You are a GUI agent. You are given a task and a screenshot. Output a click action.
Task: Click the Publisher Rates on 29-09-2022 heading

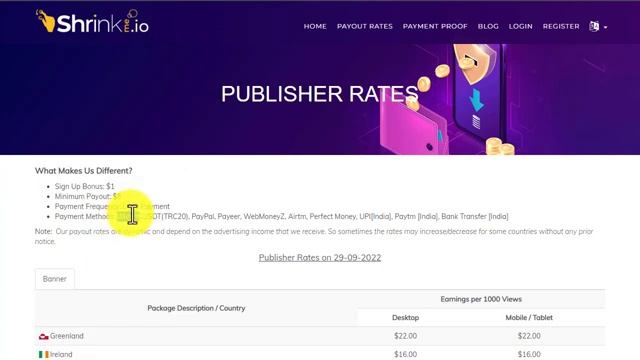320,258
